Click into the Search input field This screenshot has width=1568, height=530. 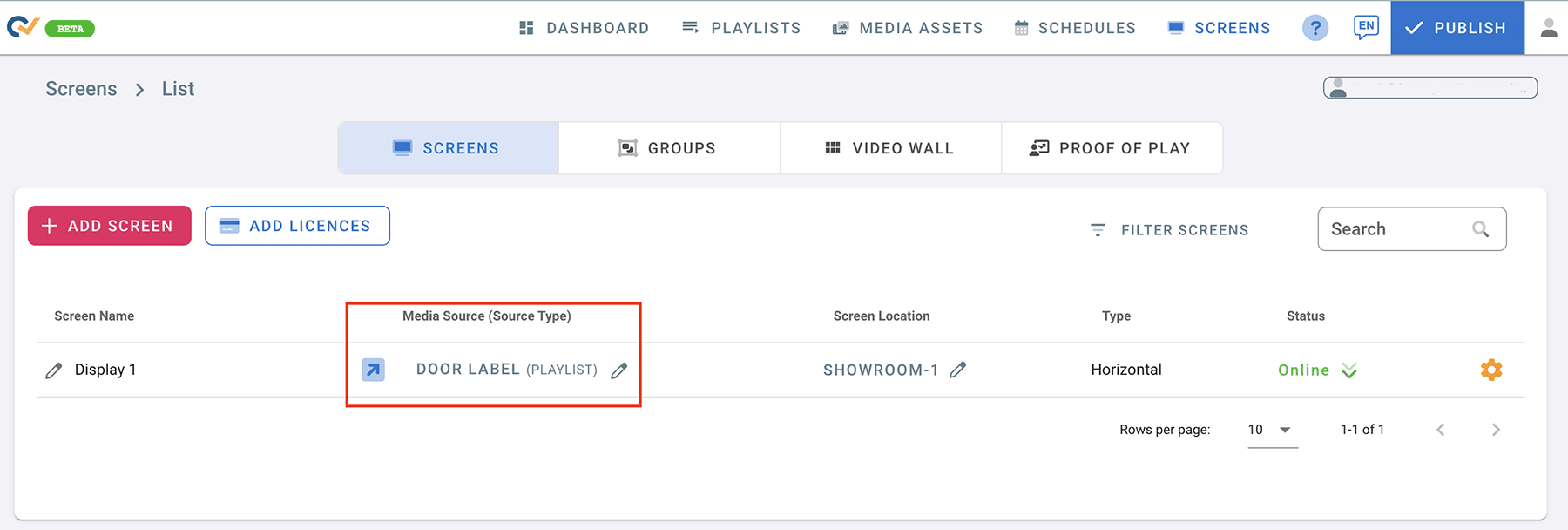tap(1394, 229)
